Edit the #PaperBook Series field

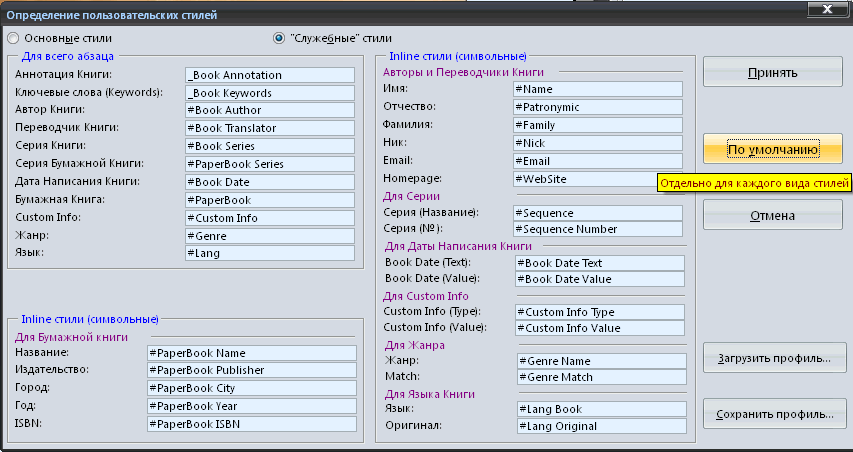[x=270, y=164]
